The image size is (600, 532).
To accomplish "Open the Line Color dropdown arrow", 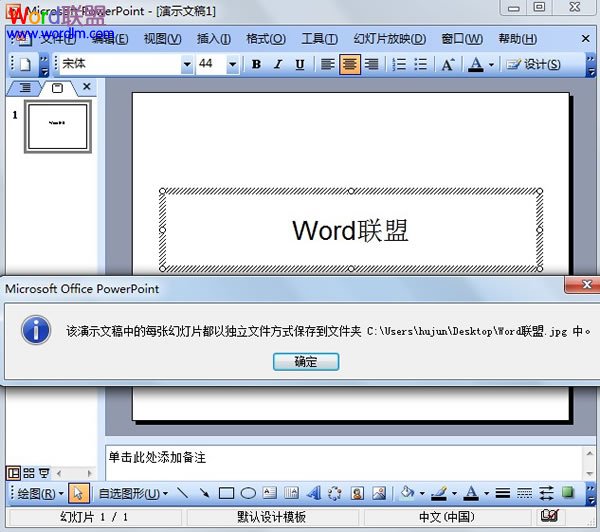I will [454, 493].
